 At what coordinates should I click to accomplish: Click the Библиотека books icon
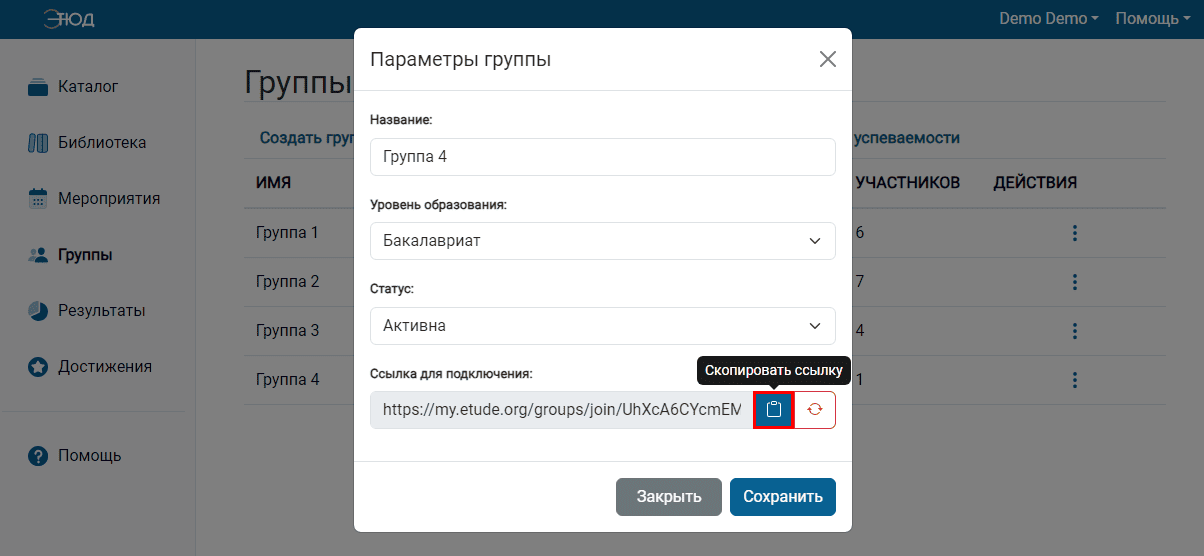[x=38, y=143]
